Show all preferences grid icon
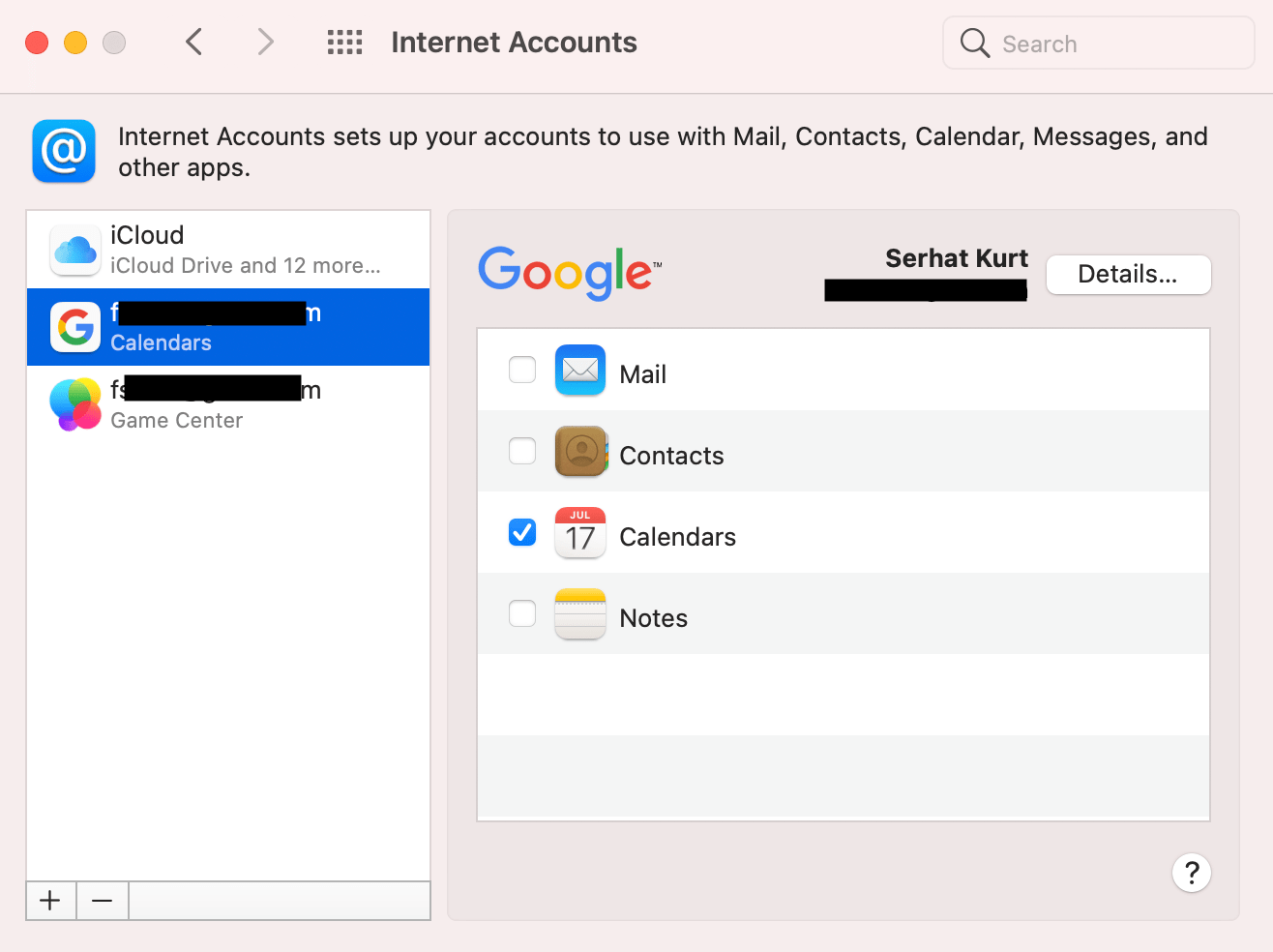Screen dimensions: 1273x952 click(344, 43)
